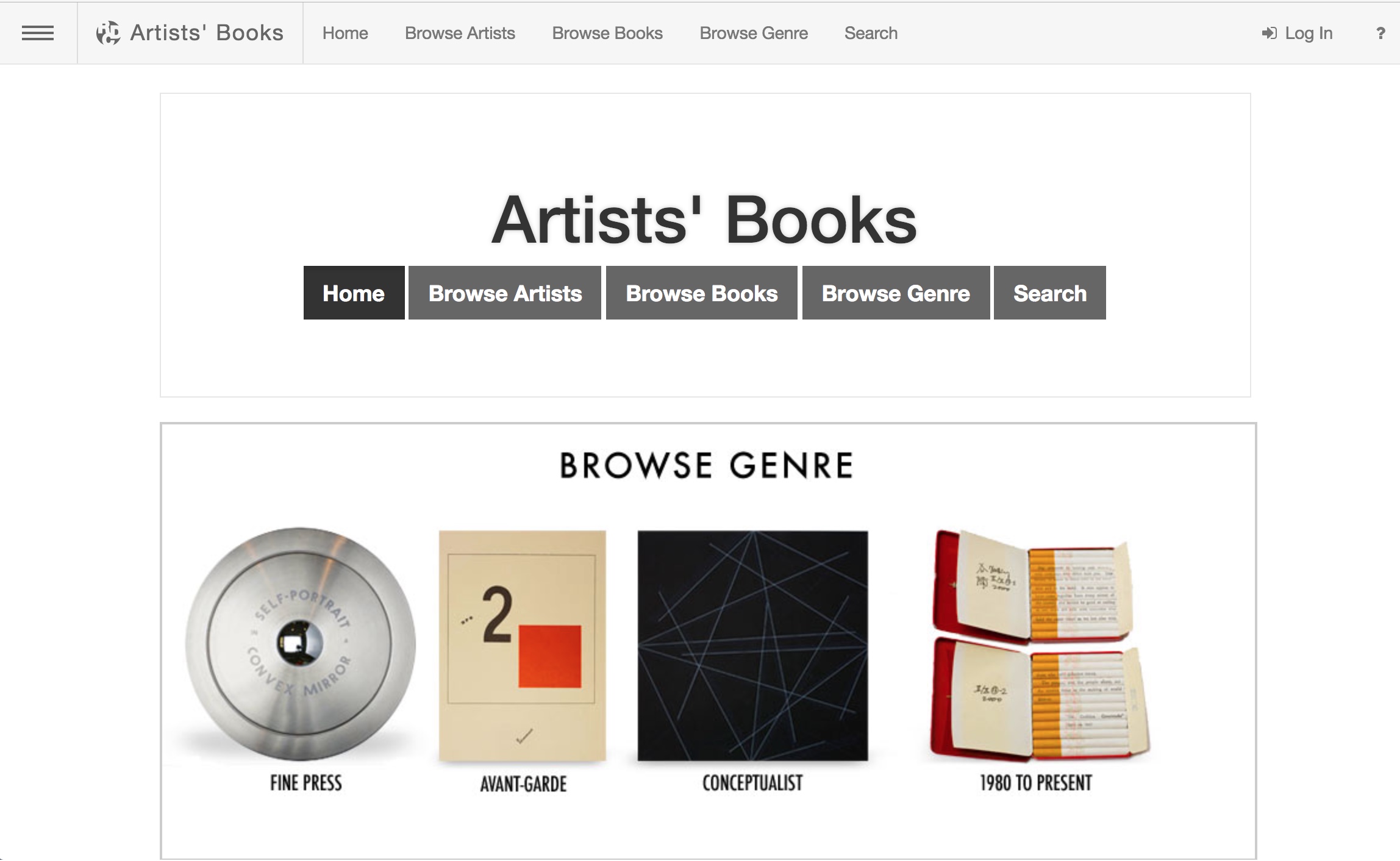
Task: Select the Avant-Garde red square thumbnail
Action: click(523, 646)
